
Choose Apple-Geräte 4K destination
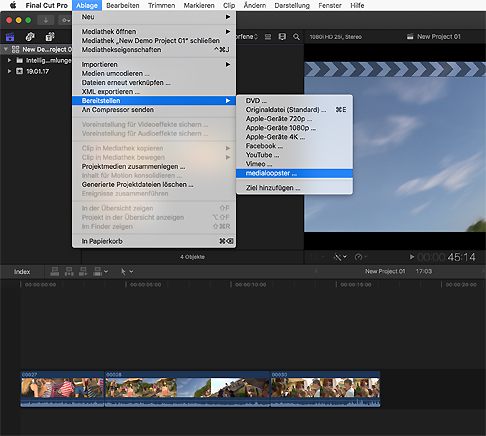pos(294,137)
